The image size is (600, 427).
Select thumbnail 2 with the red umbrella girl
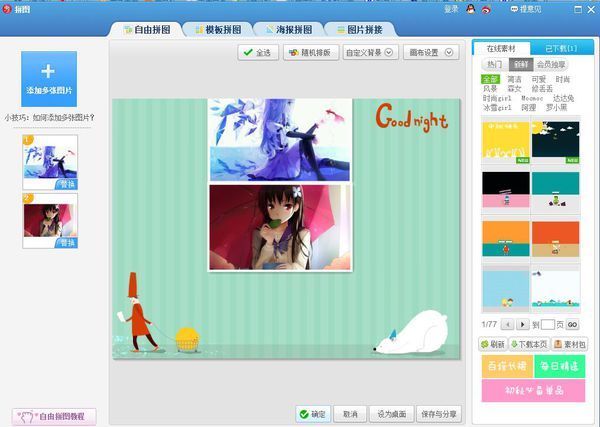point(50,221)
